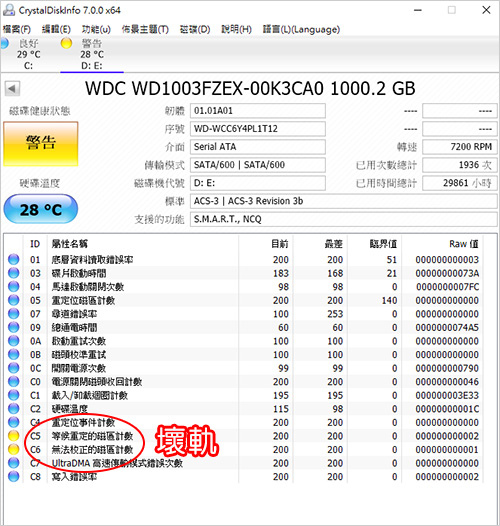Viewport: 500px width, 526px height.
Task: Open the 功能(u) menu
Action: [x=96, y=30]
